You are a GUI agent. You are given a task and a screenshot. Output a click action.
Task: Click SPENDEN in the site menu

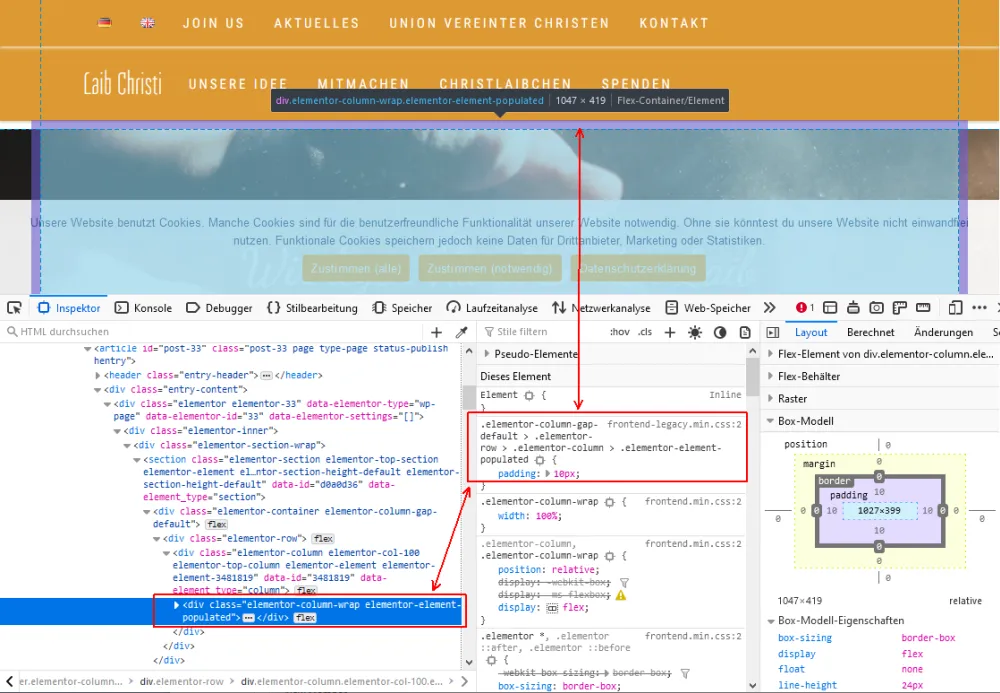(x=636, y=84)
